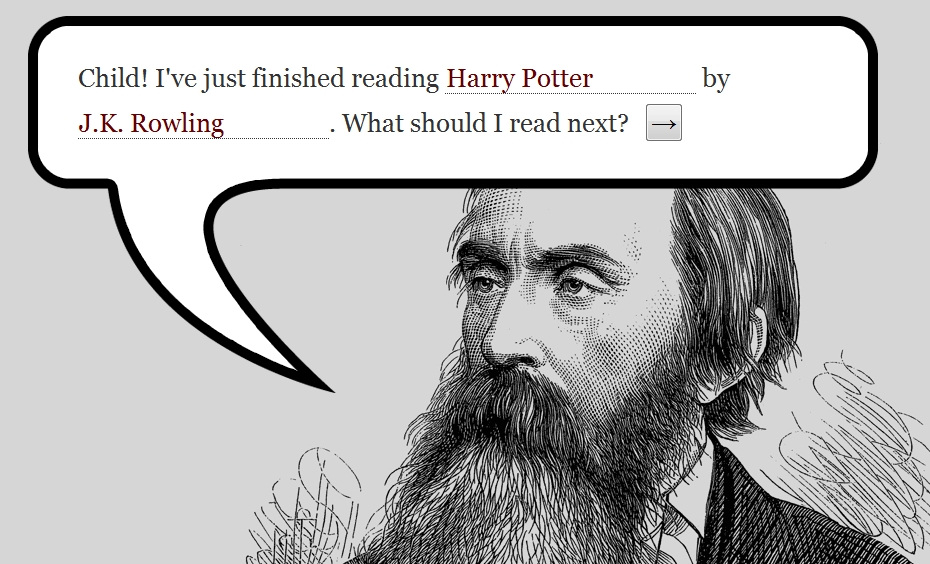
Task: Click the man's eye nearest the speech bubble
Action: [485, 285]
